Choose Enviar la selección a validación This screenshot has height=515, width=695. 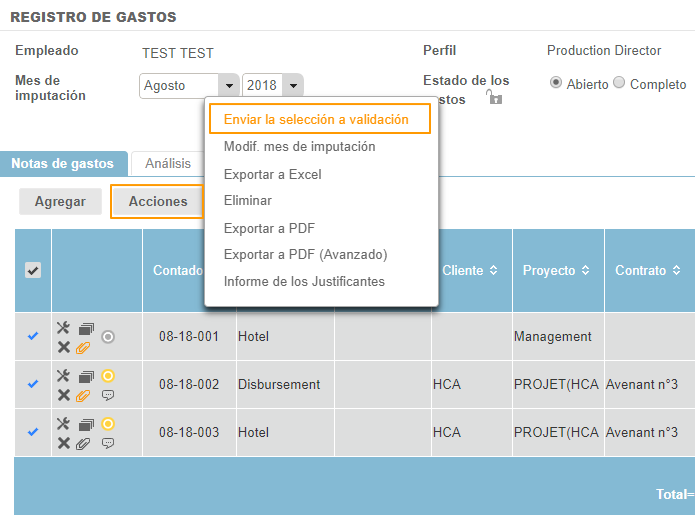click(317, 119)
